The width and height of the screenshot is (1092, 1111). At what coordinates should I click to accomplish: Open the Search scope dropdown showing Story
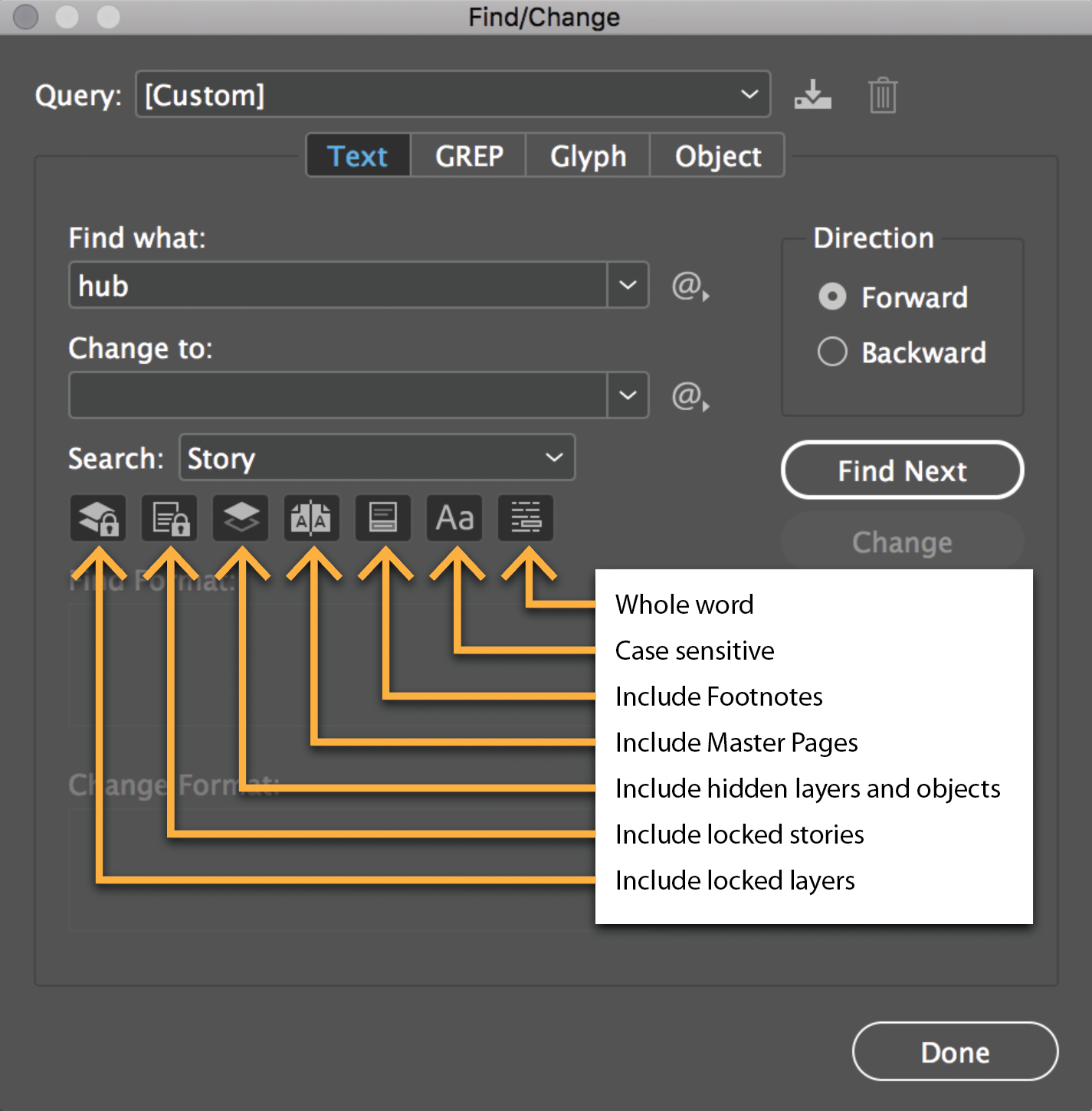click(x=377, y=457)
